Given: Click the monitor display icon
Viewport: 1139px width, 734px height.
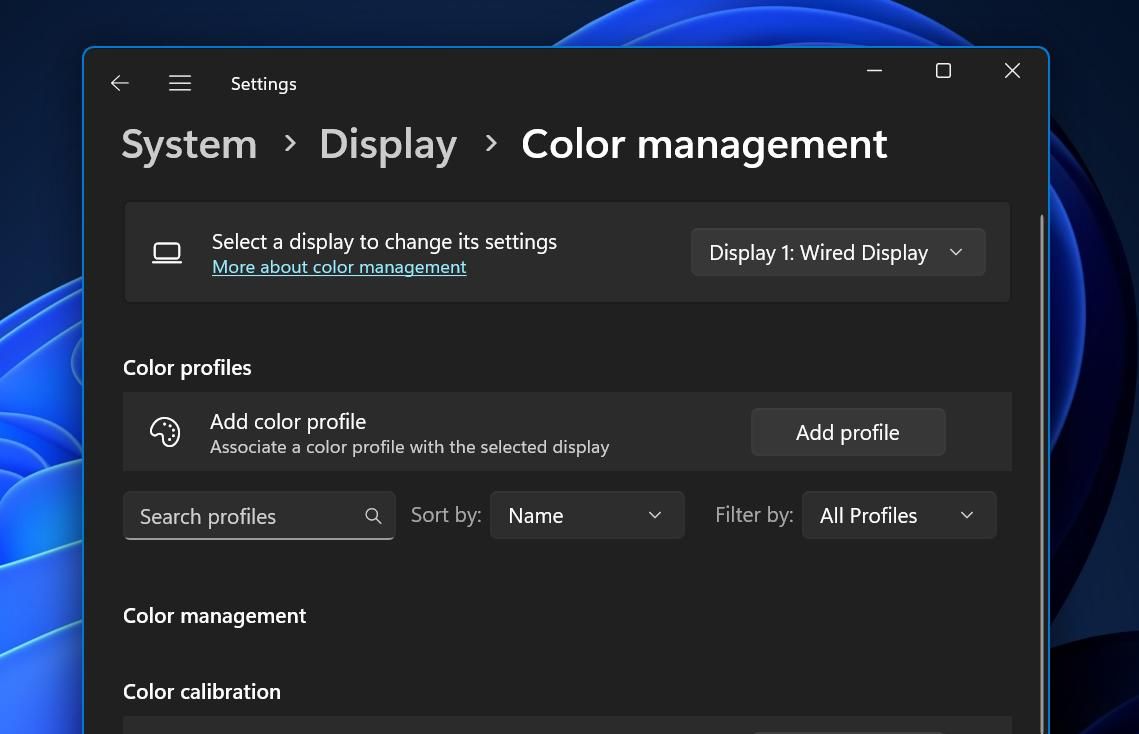Looking at the screenshot, I should [168, 252].
